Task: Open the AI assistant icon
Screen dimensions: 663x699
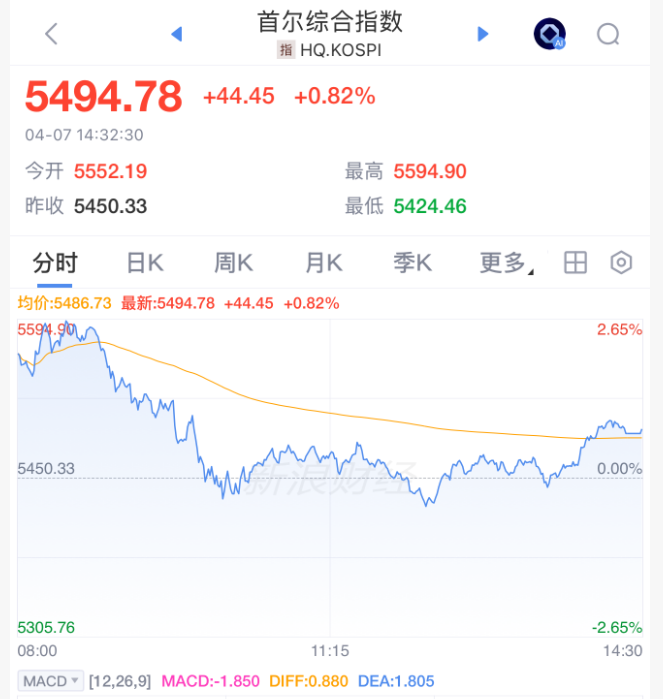Action: pos(549,34)
